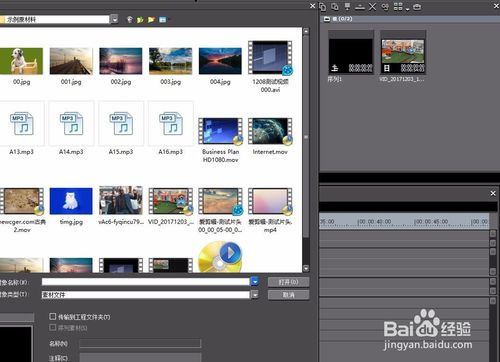Screen dimensions: 500x362
Task: Click the comment (注释) input field
Action: pos(140,358)
